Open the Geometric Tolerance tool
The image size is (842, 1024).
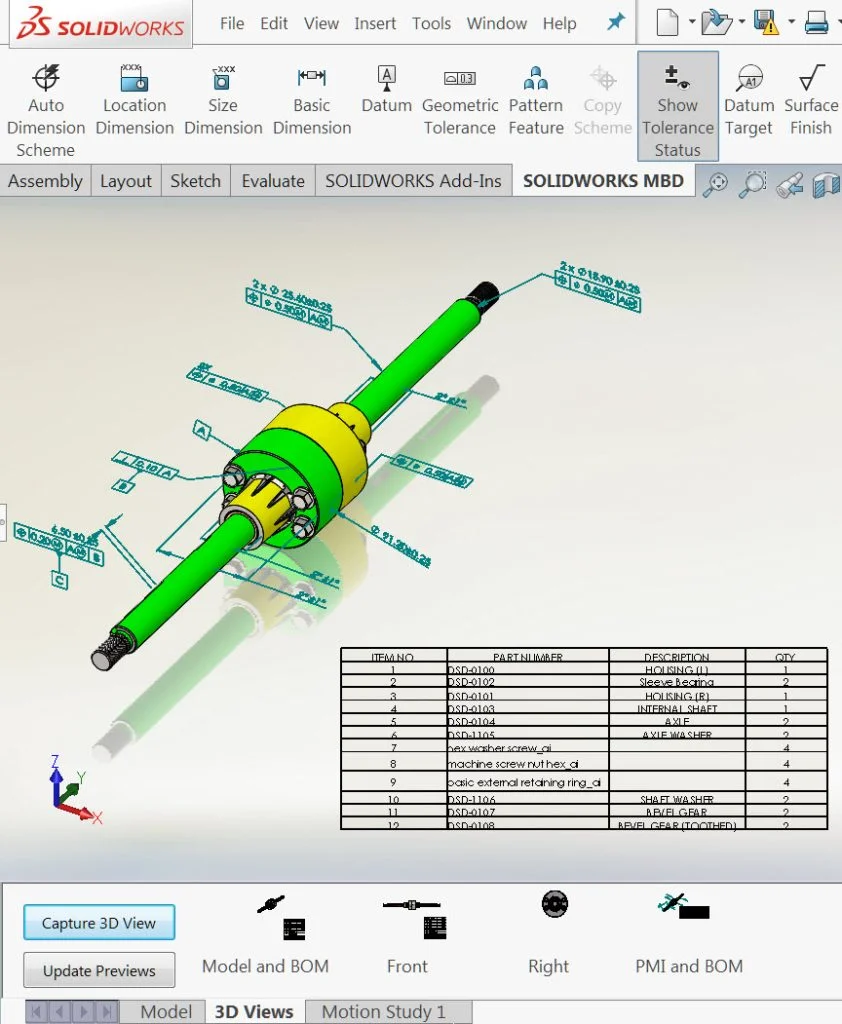(x=460, y=95)
